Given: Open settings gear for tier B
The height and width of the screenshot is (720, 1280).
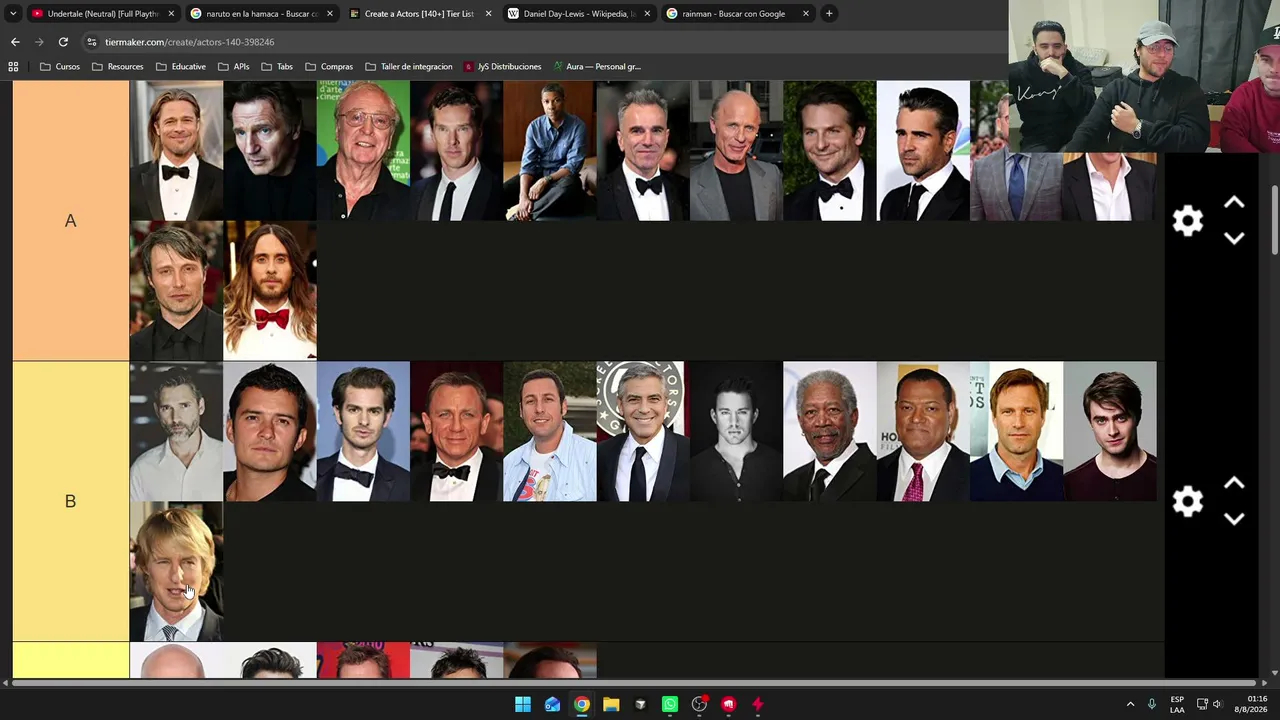Looking at the screenshot, I should (x=1187, y=501).
